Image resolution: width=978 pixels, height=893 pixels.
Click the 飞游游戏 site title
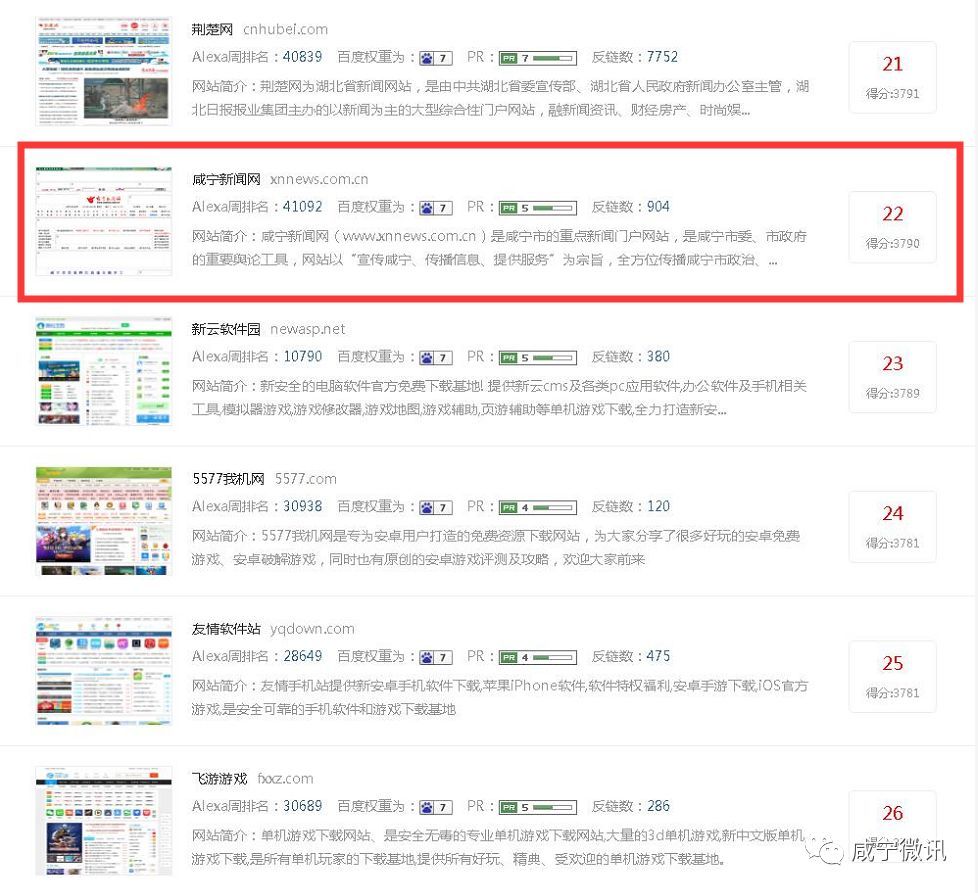pyautogui.click(x=219, y=778)
